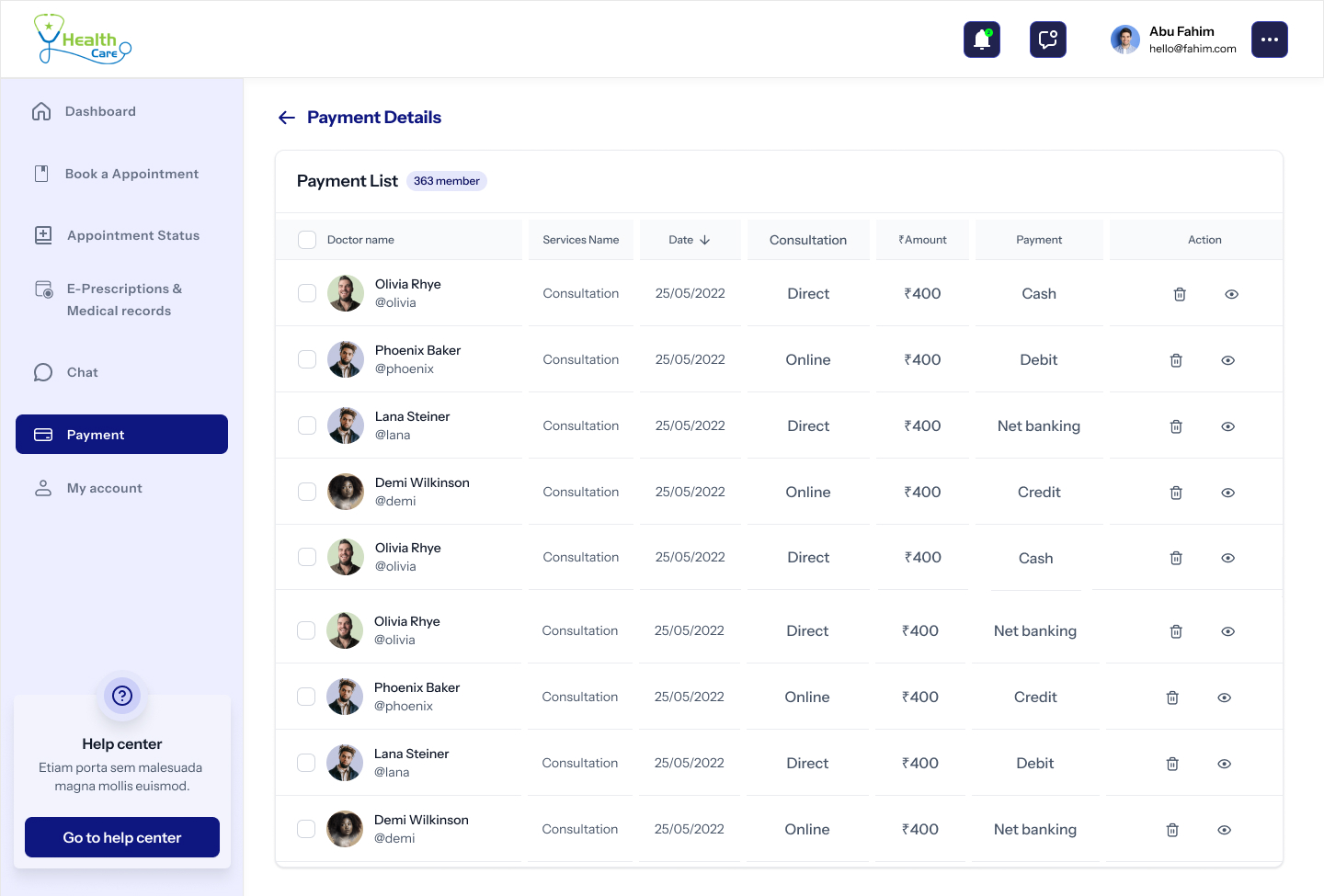
Task: Click the Amount column header
Action: click(922, 240)
